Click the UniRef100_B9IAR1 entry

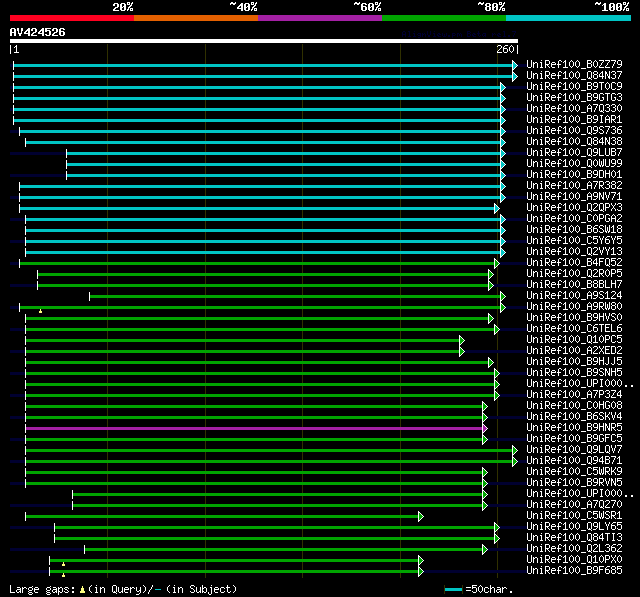coord(574,119)
